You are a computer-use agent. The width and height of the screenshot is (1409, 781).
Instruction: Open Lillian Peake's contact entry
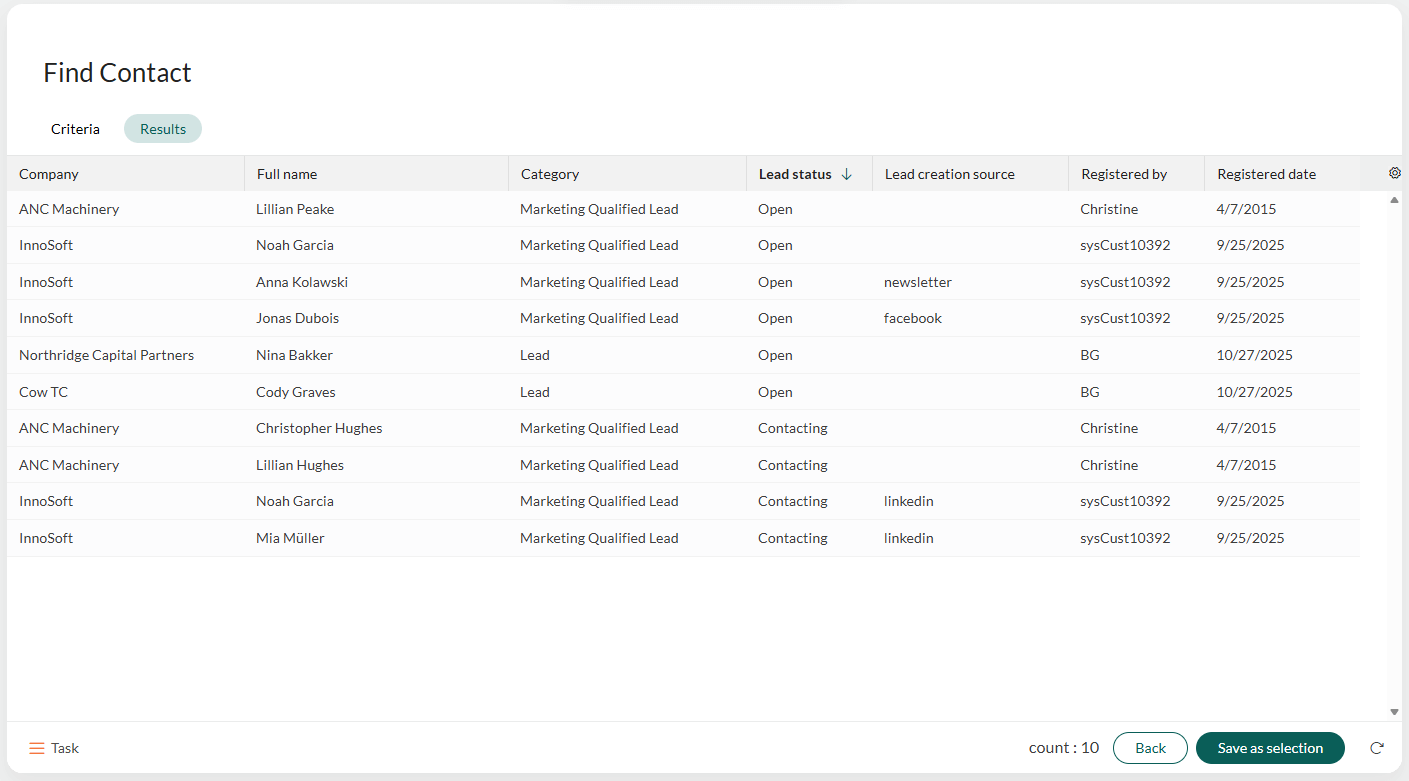tap(294, 208)
